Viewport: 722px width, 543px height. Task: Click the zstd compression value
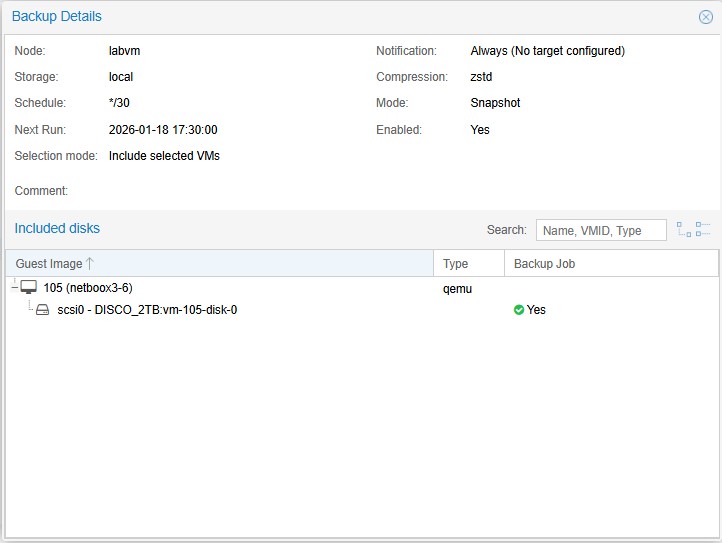[481, 77]
